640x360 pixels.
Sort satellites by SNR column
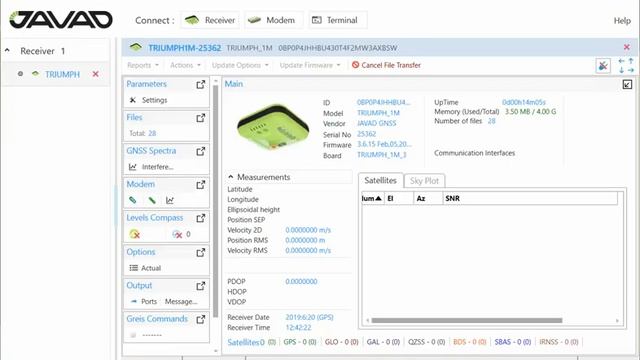coord(530,198)
